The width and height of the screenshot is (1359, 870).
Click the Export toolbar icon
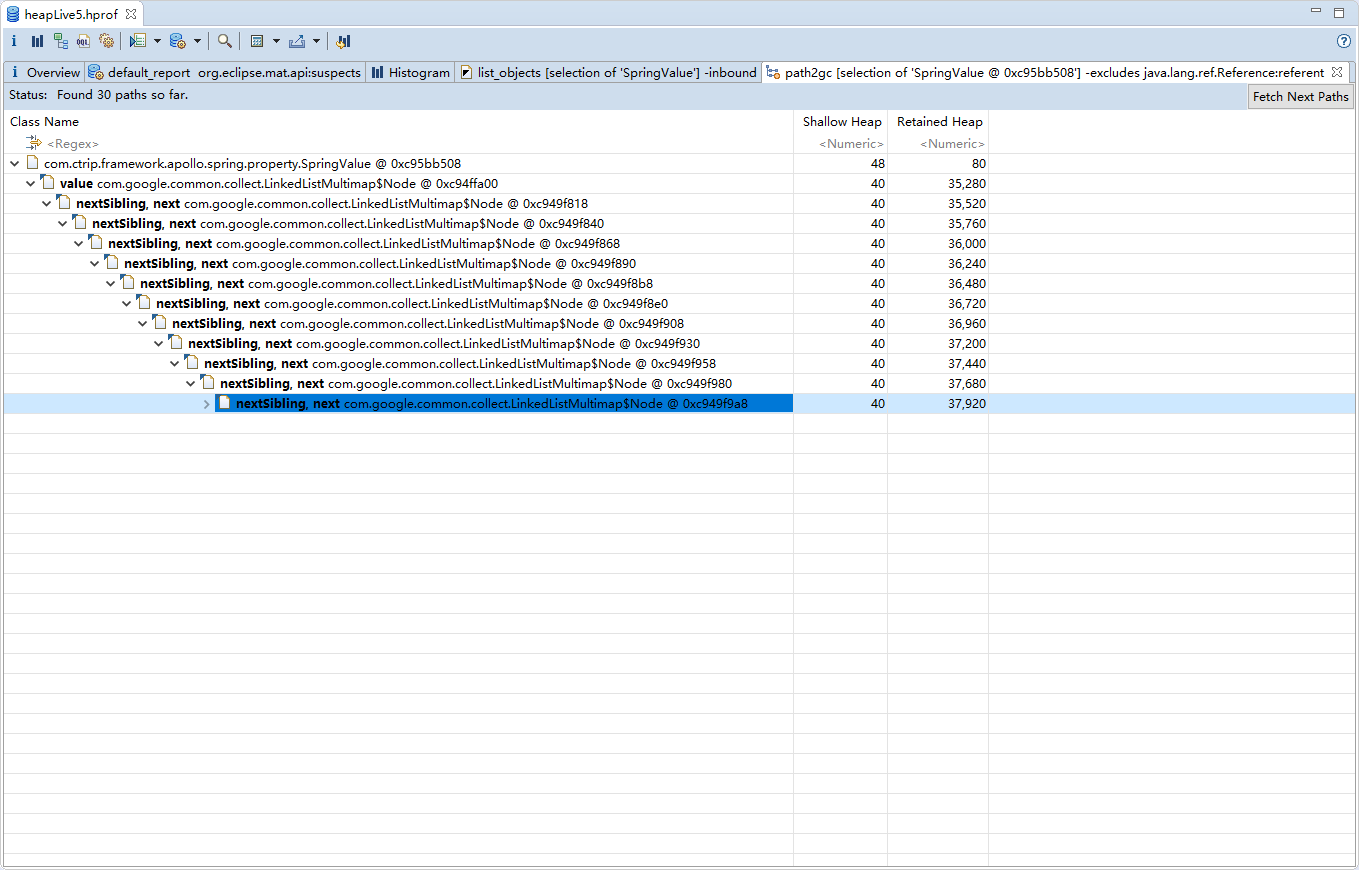(297, 41)
